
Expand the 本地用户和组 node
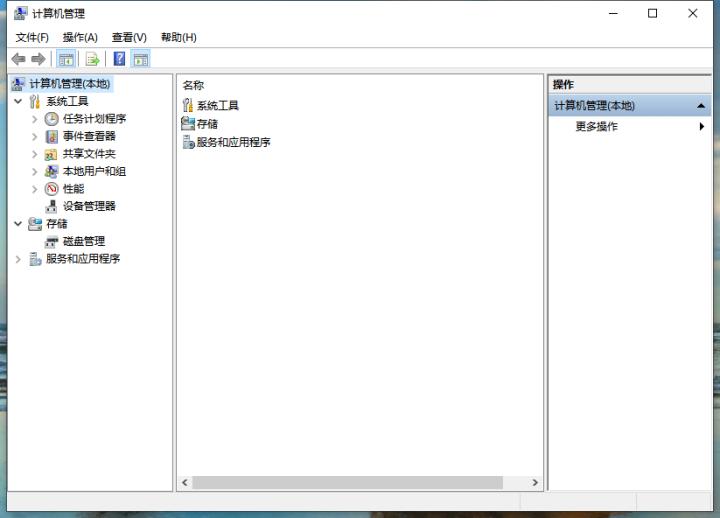tap(34, 172)
